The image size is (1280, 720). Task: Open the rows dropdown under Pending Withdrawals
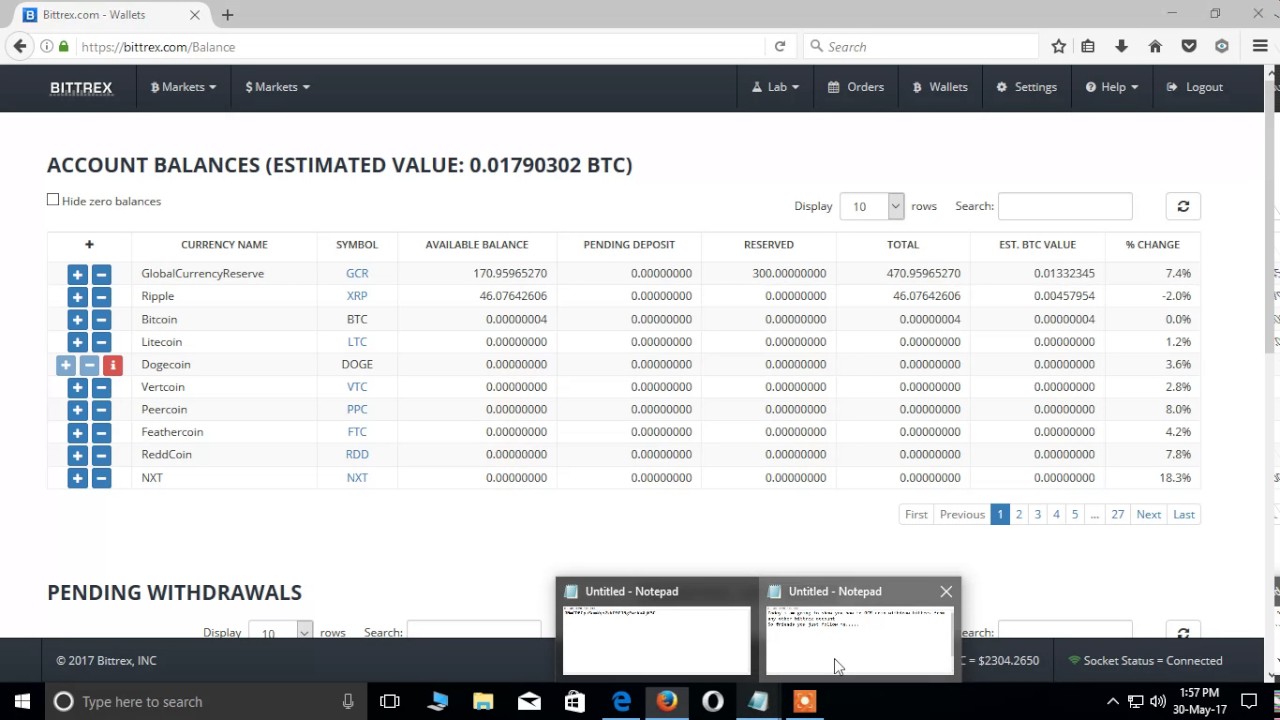coord(280,632)
